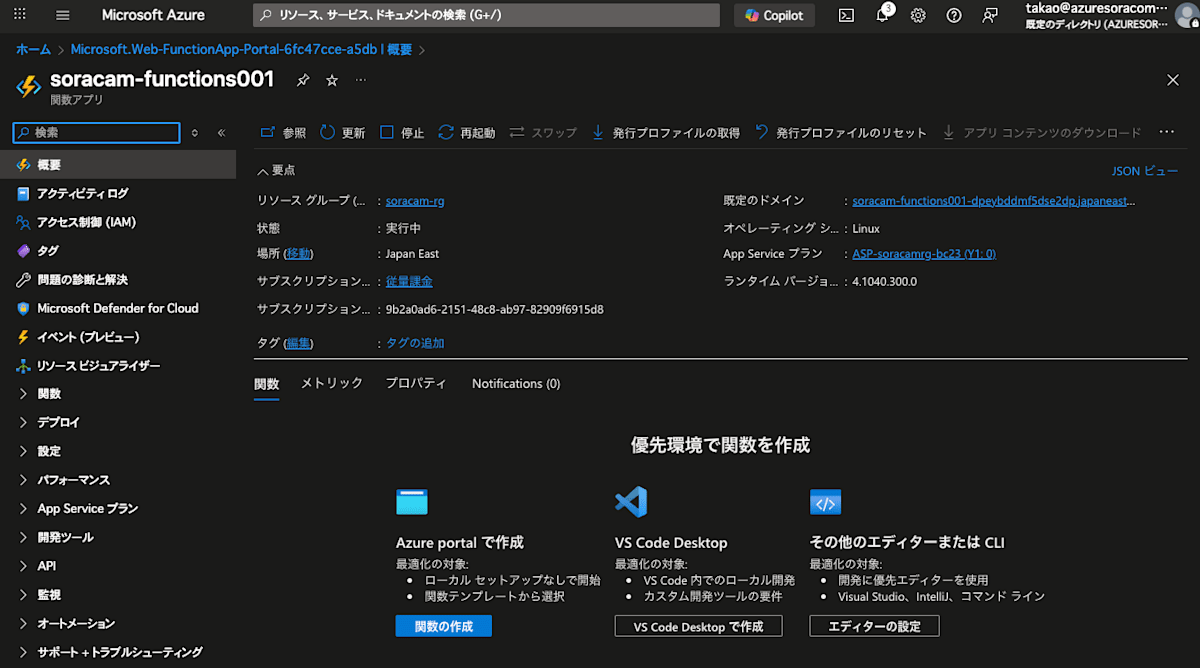Select the 関数 tab
The image size is (1200, 668).
point(266,384)
